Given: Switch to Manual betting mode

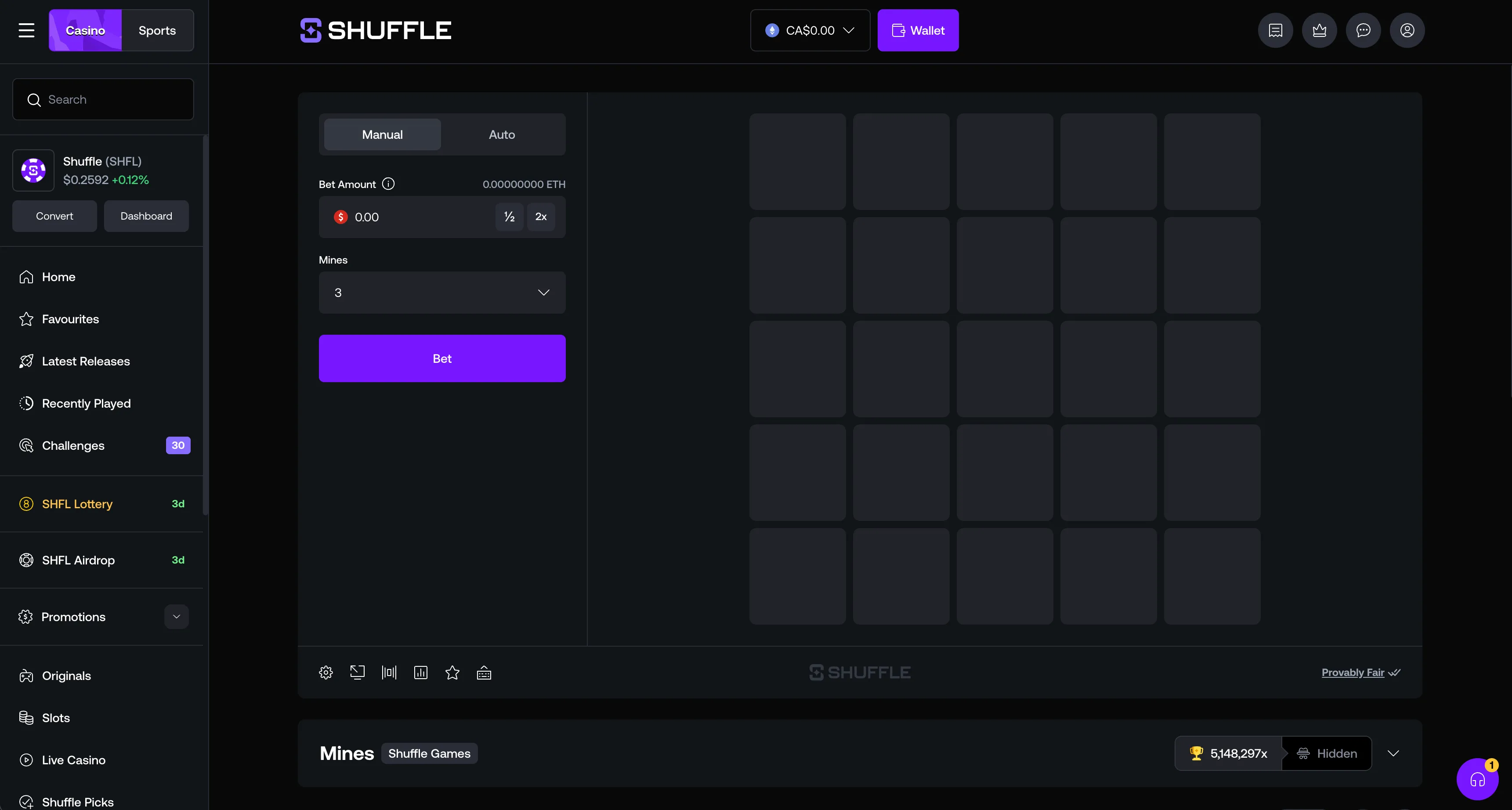Looking at the screenshot, I should point(382,134).
